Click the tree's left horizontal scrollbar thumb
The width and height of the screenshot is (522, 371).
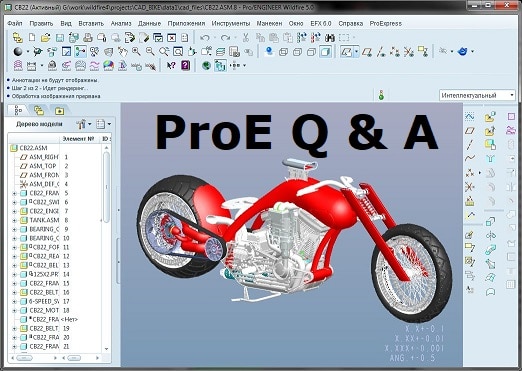(24, 358)
